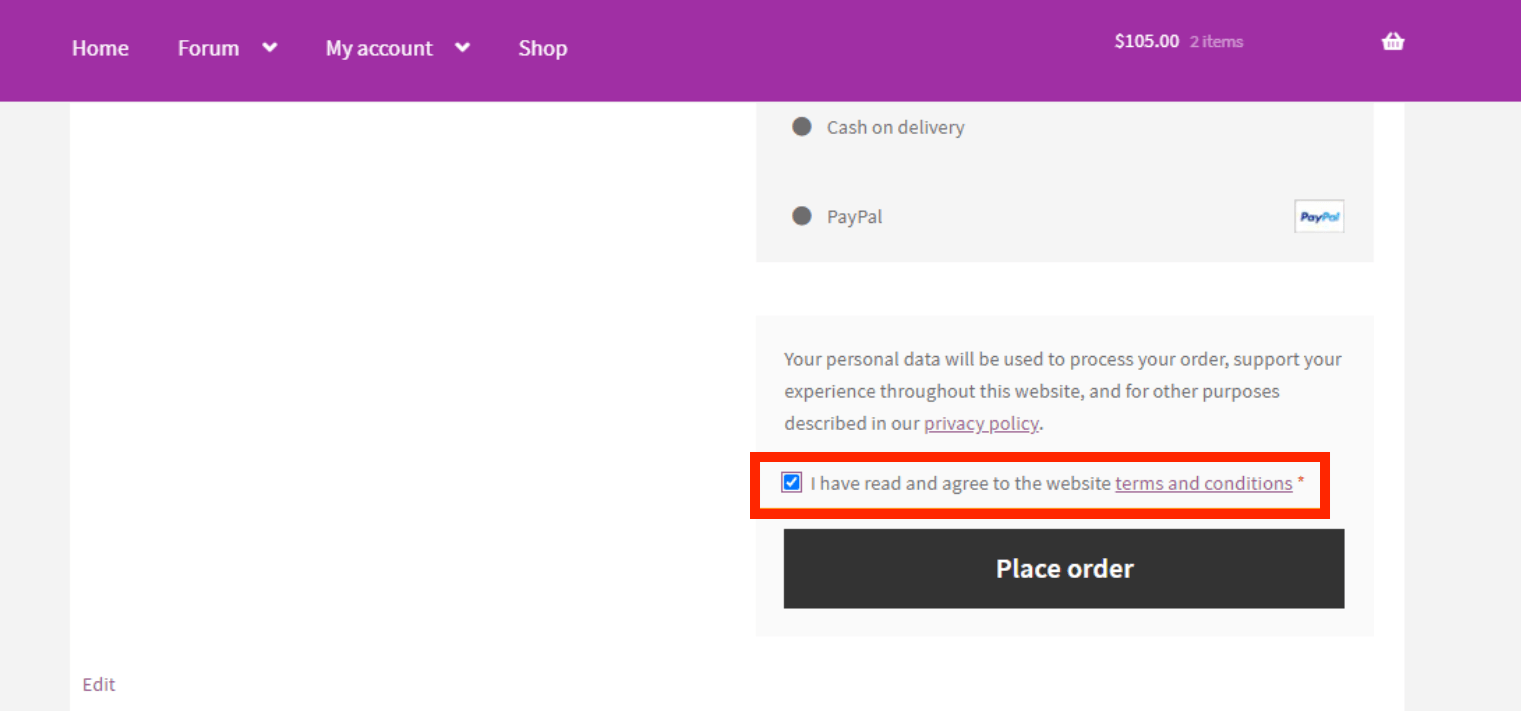Open the shopping basket icon
Image resolution: width=1521 pixels, height=711 pixels.
point(1393,41)
